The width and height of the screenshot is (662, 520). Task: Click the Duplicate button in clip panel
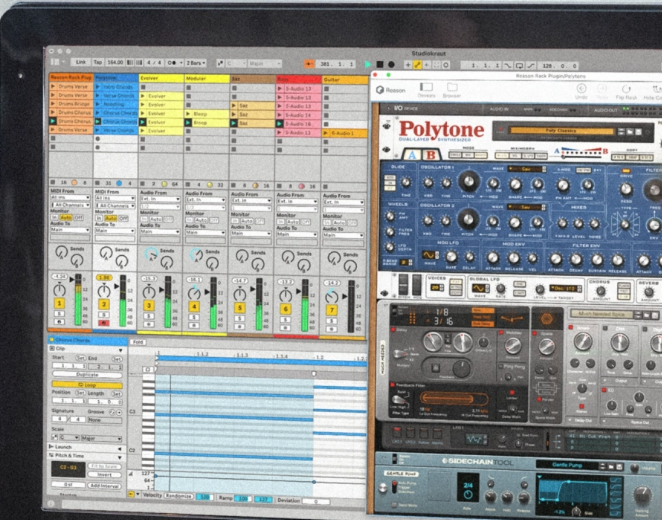pyautogui.click(x=87, y=374)
